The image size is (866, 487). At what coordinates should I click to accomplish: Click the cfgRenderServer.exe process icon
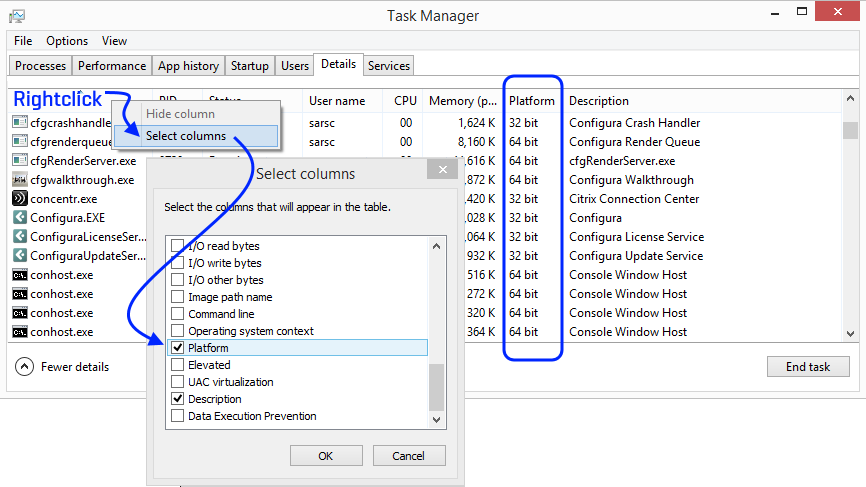tap(20, 161)
